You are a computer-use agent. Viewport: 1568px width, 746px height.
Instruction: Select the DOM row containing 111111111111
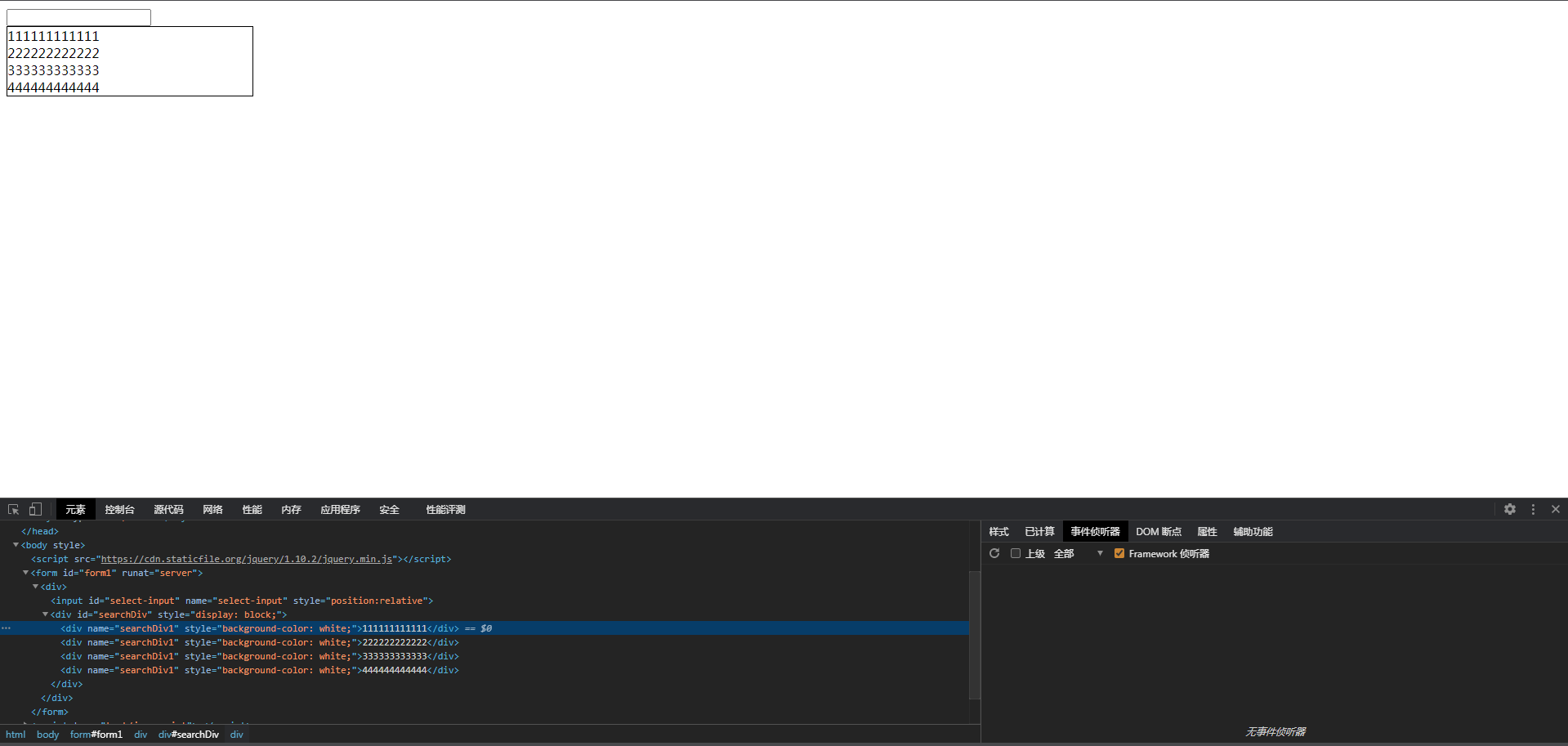point(485,628)
